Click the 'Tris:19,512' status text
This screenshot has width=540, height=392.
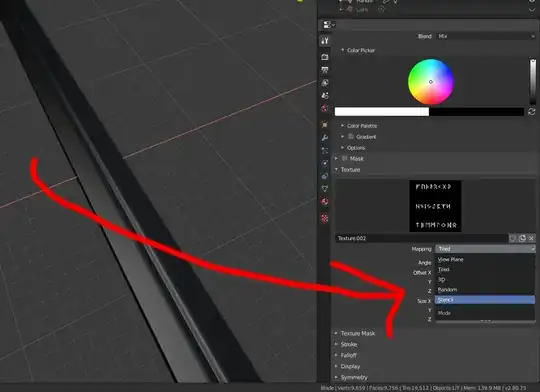coord(415,388)
